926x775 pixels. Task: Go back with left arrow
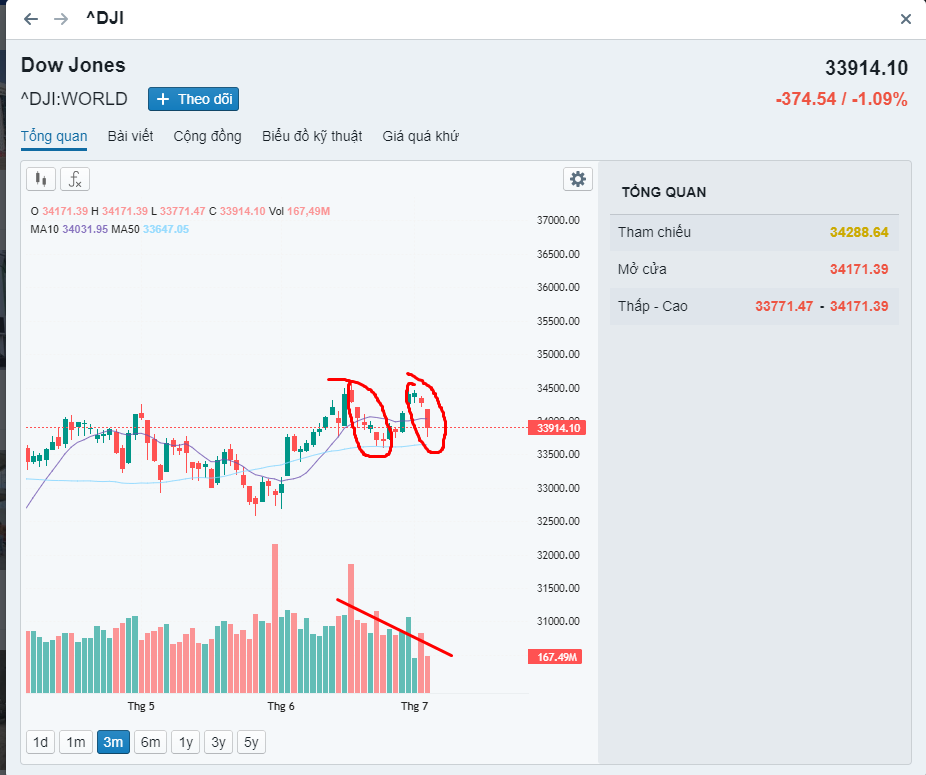[31, 19]
